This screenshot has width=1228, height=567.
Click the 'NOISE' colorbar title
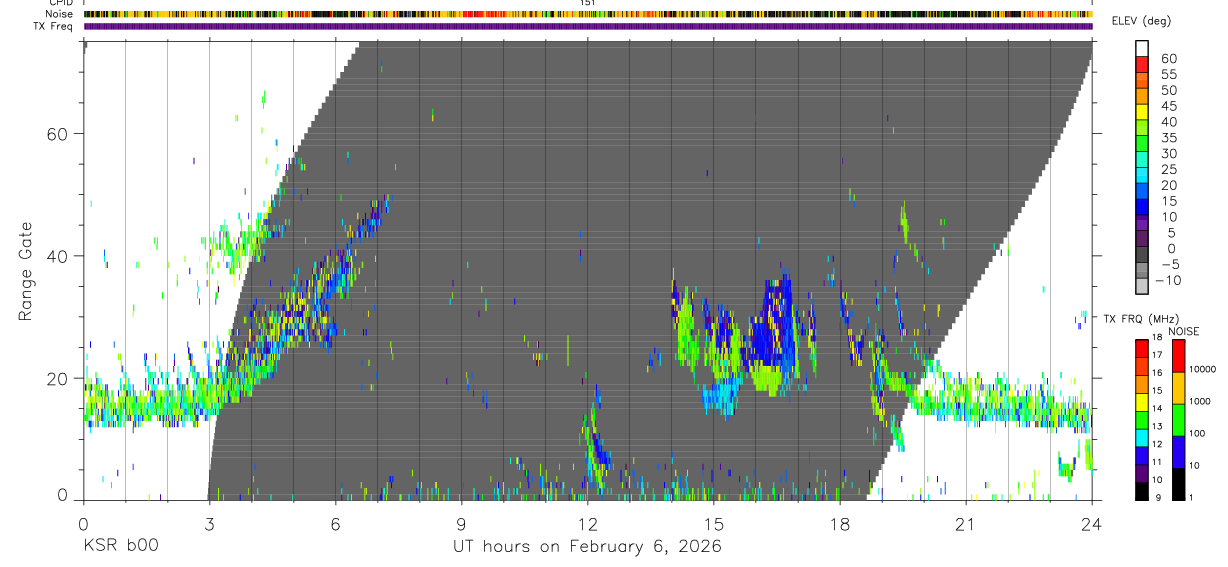coord(1185,331)
